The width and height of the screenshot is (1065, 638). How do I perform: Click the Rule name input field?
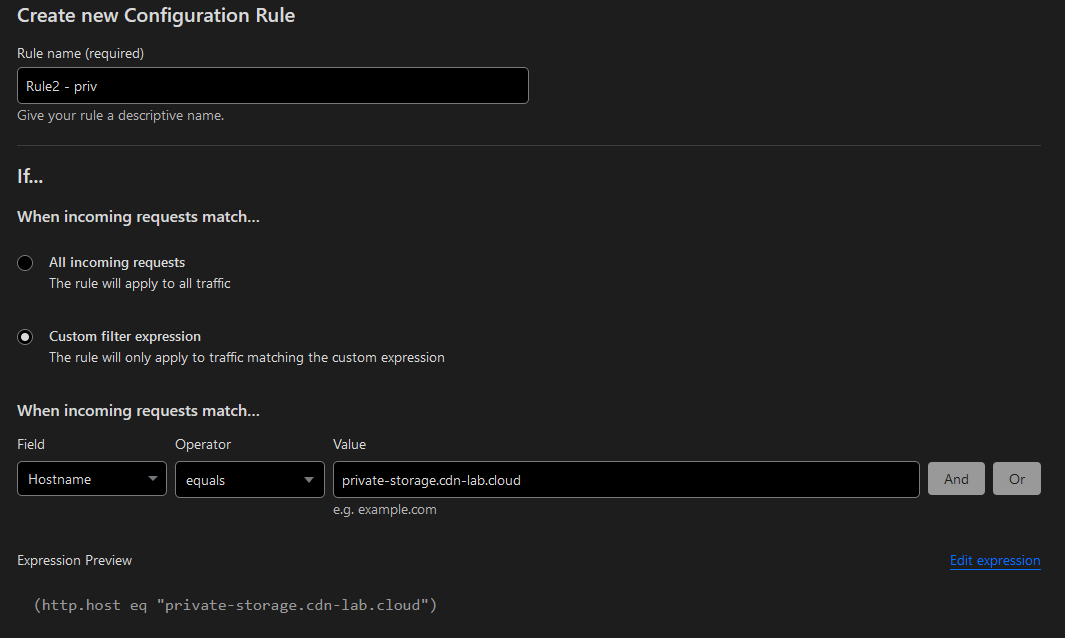pos(272,86)
